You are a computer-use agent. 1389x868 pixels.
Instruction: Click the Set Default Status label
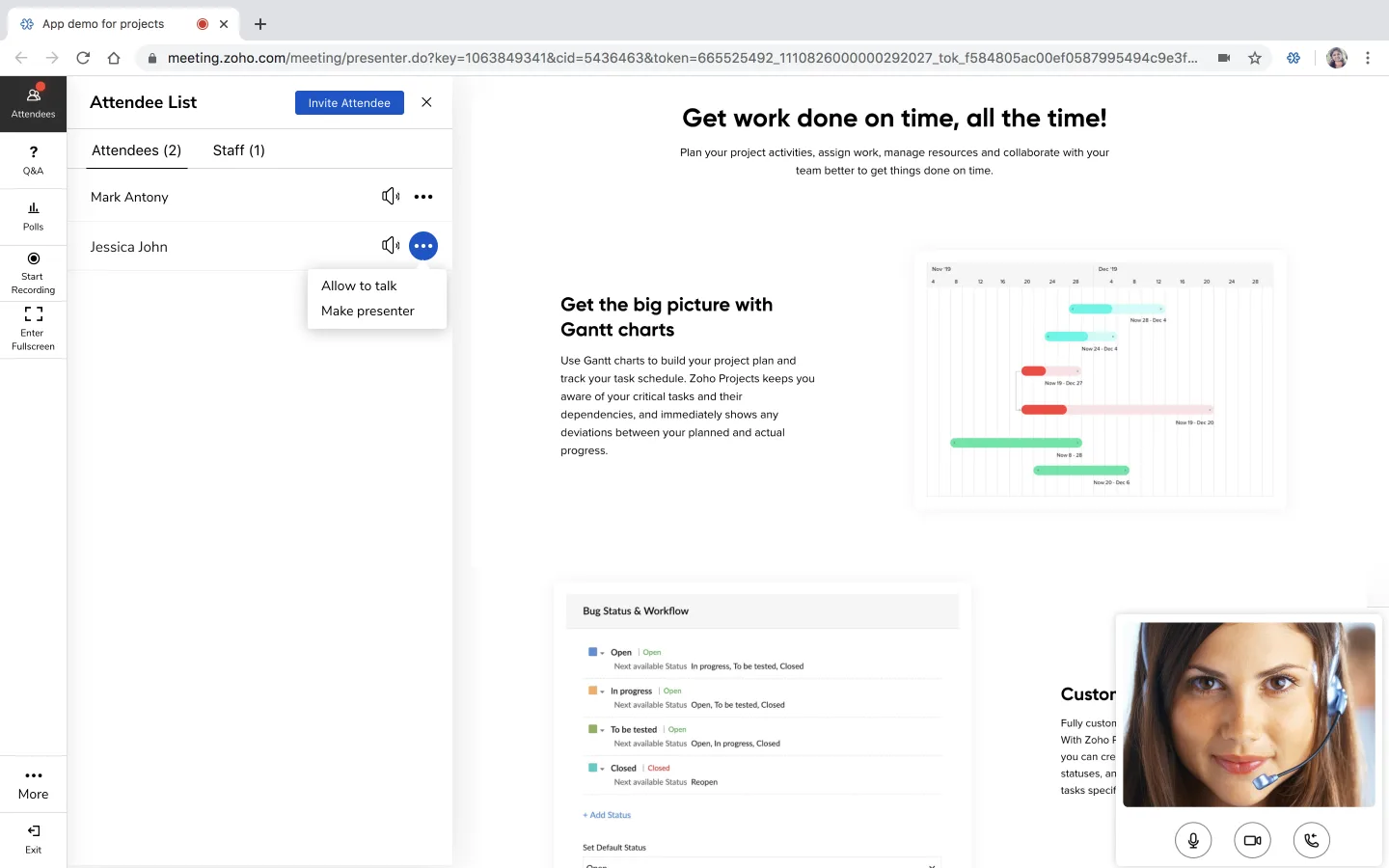[614, 848]
